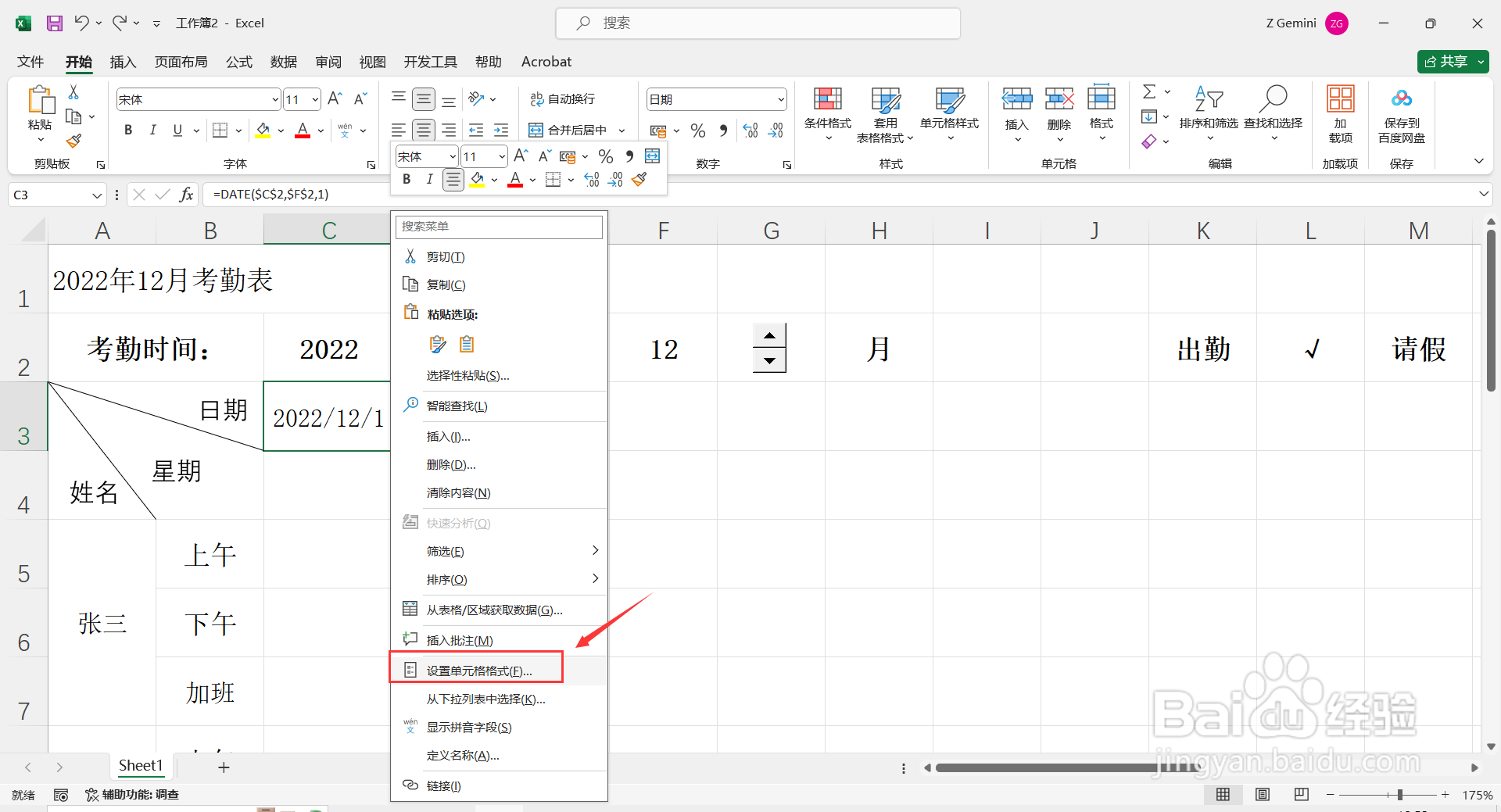The width and height of the screenshot is (1501, 812).
Task: Click the new sheet plus button
Action: [224, 767]
